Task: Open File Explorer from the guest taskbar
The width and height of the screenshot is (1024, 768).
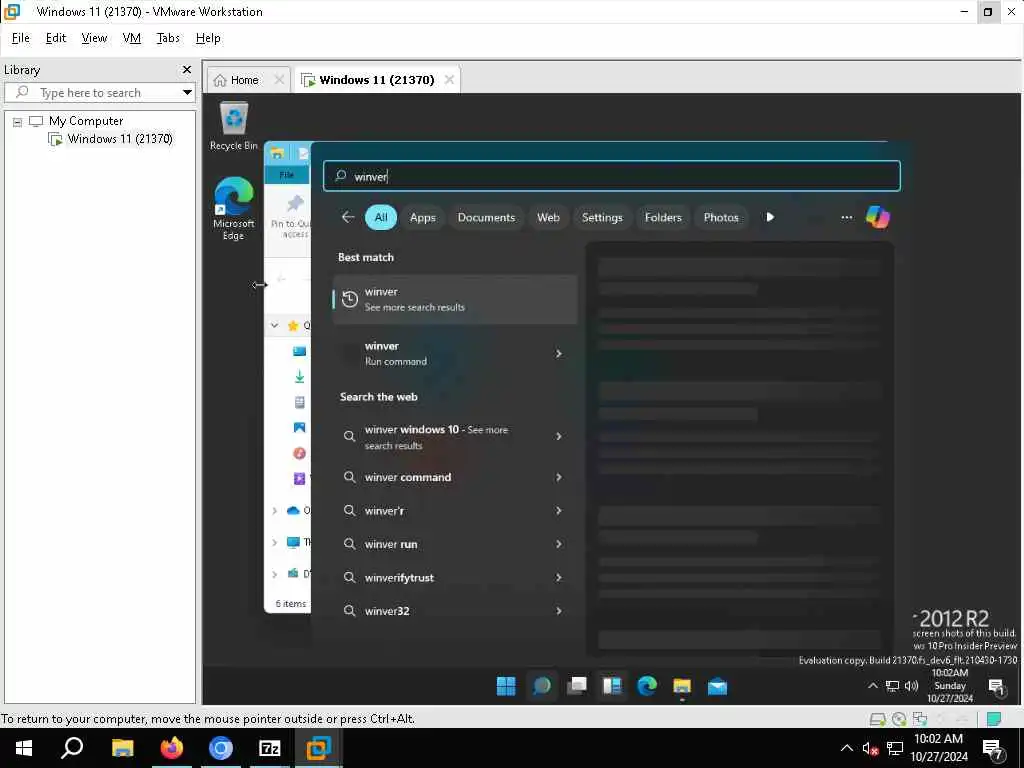Action: coord(682,686)
